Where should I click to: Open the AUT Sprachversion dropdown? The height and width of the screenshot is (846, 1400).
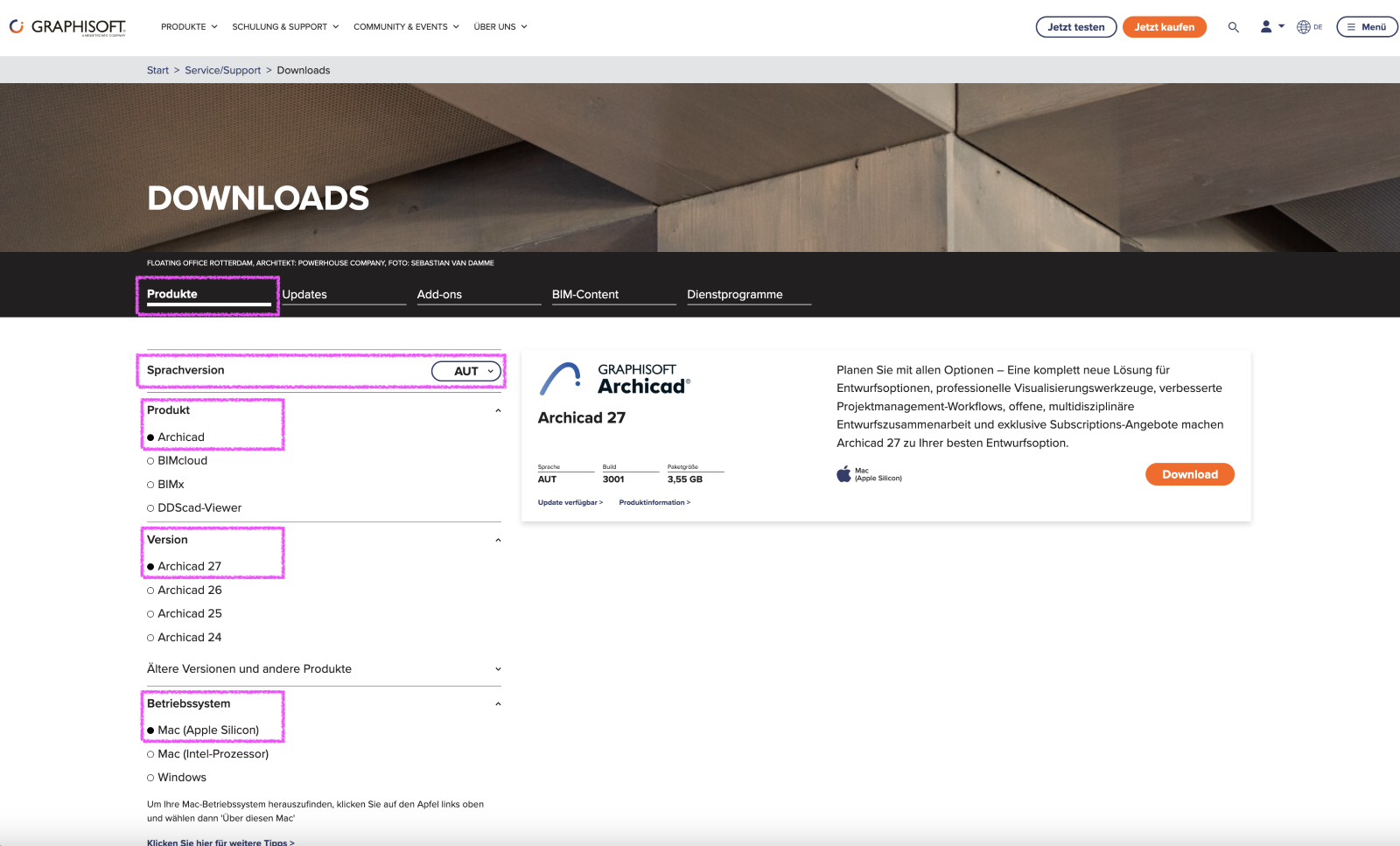(x=466, y=371)
